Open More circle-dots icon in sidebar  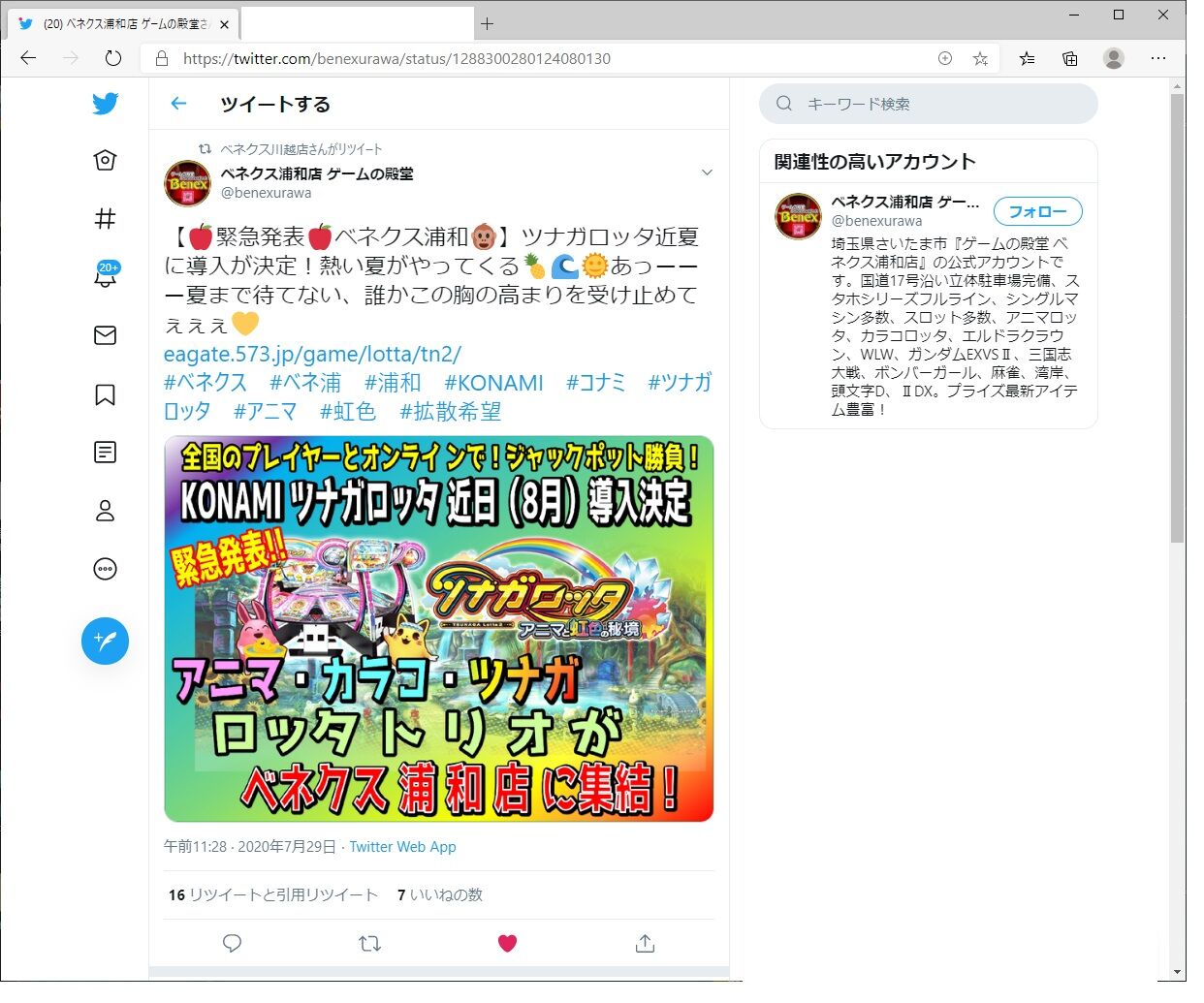click(106, 569)
